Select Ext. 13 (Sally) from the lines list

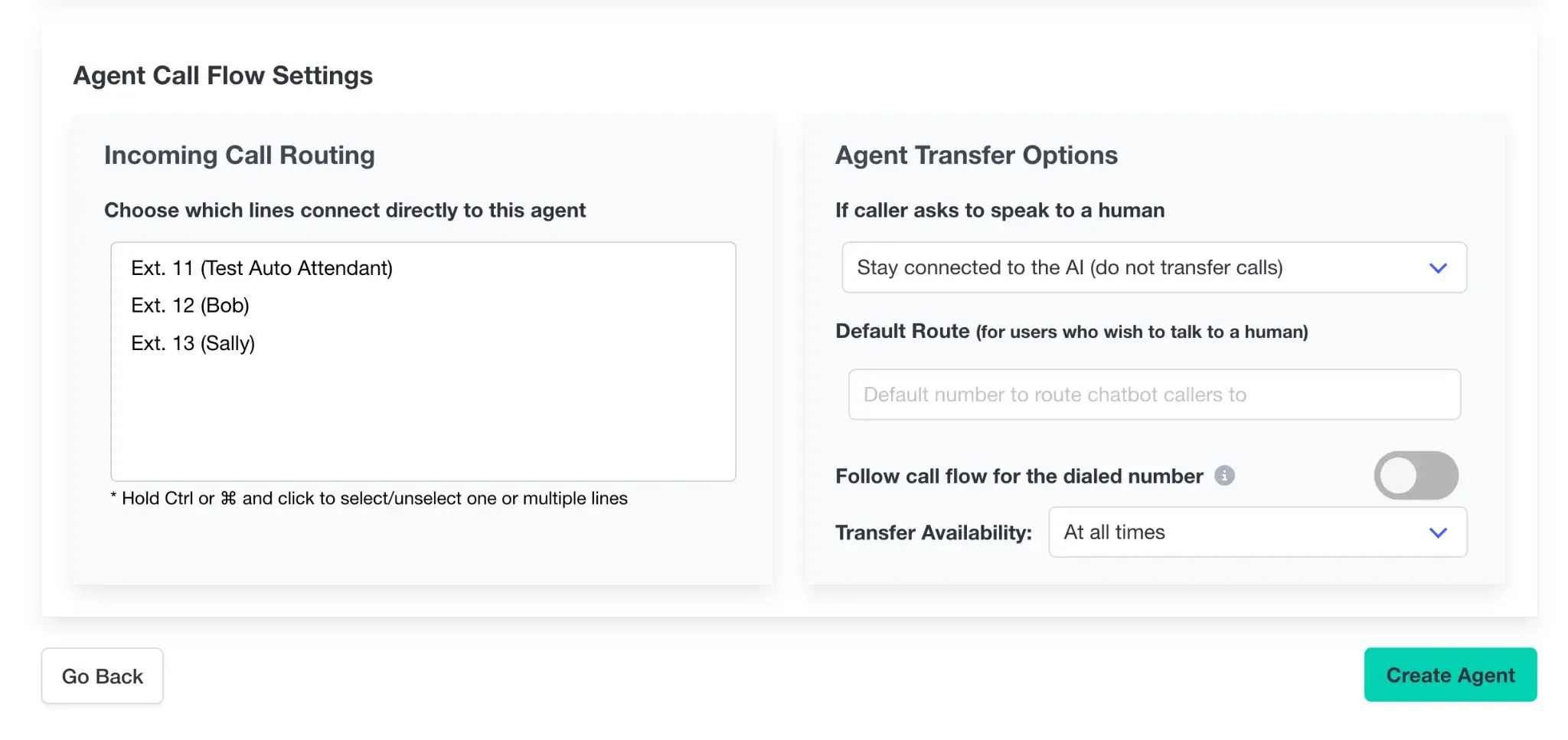pos(192,342)
